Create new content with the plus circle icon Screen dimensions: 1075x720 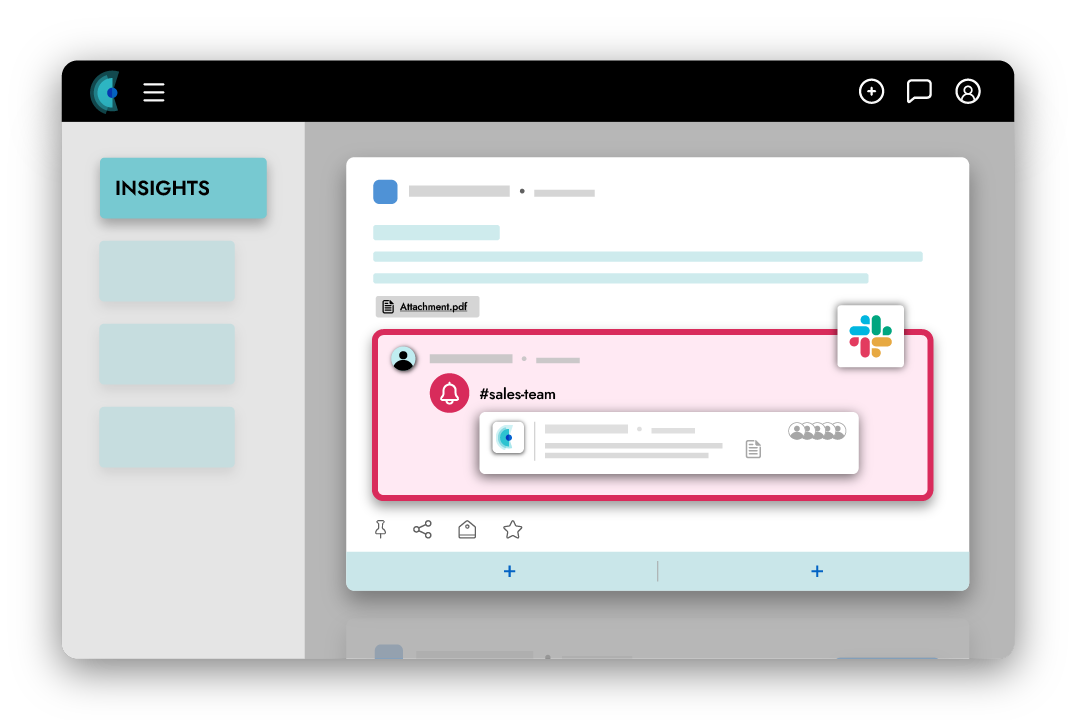[871, 91]
